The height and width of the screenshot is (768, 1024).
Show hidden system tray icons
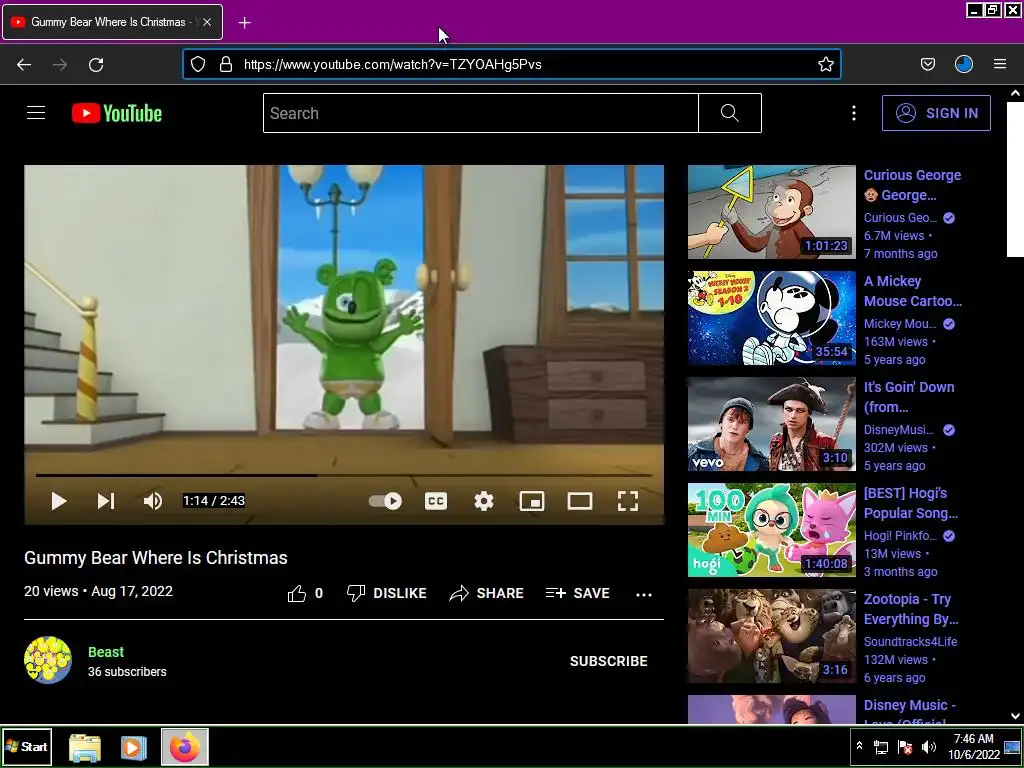tap(859, 746)
